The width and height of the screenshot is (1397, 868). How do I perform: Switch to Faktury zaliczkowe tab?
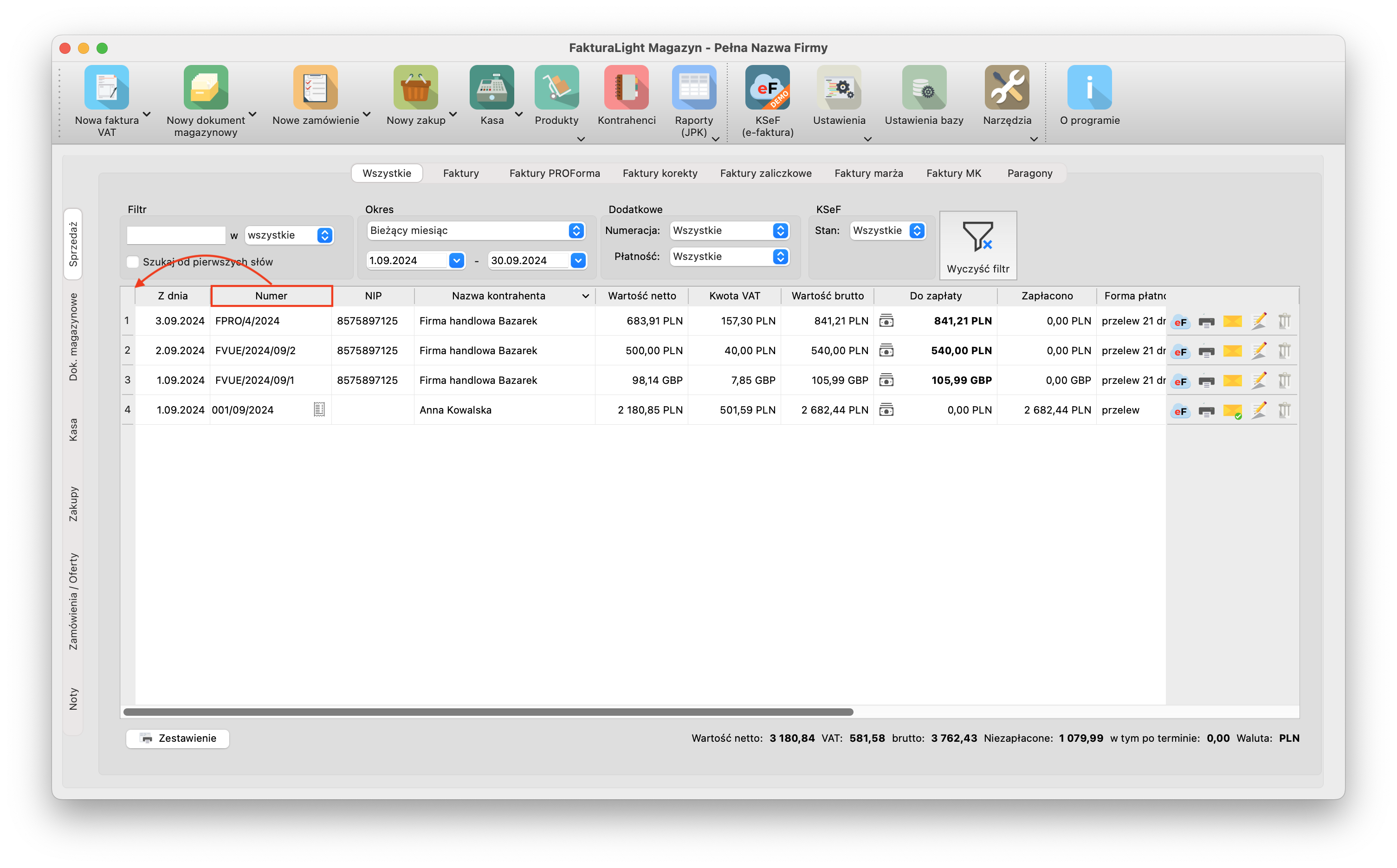pyautogui.click(x=766, y=173)
